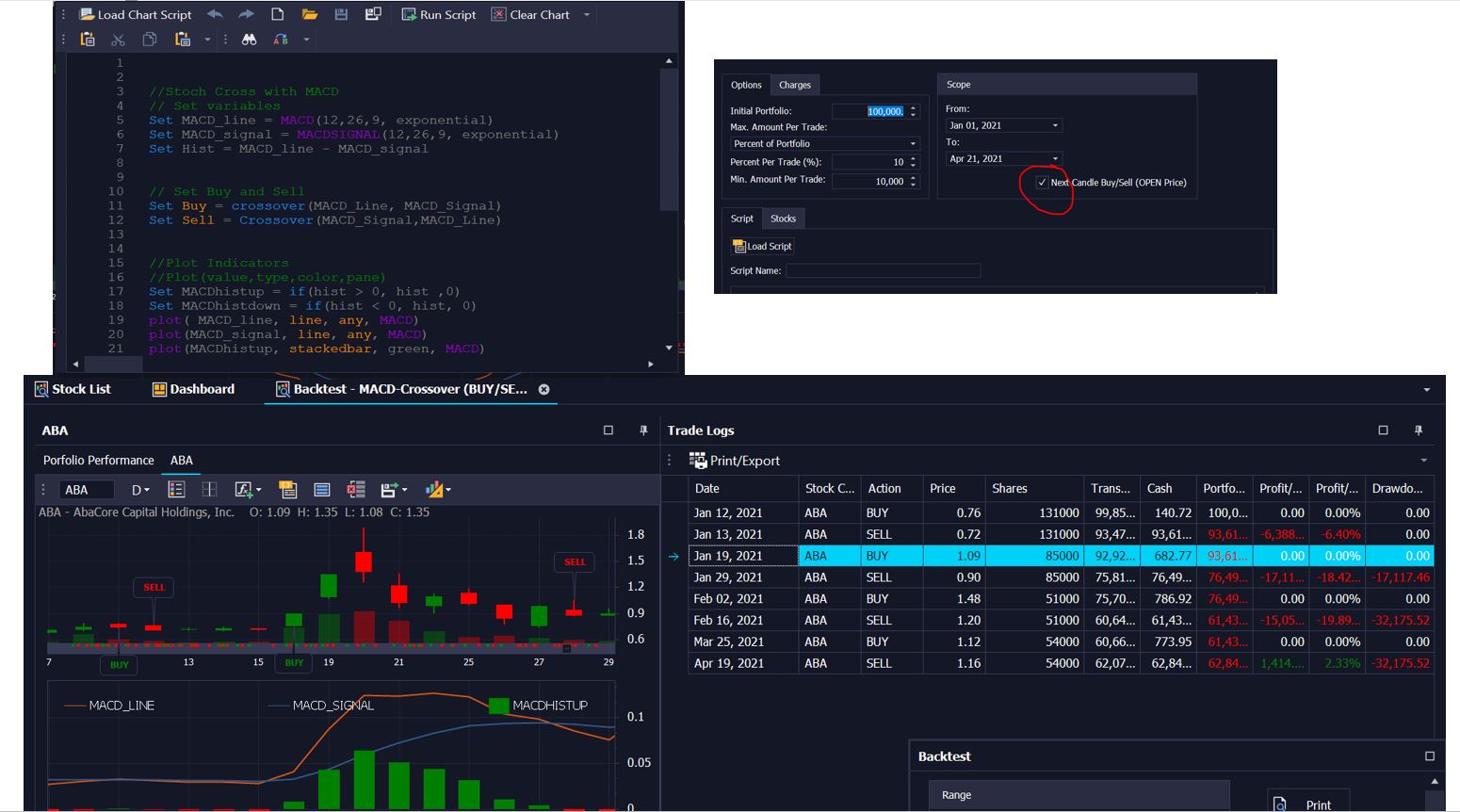
Task: Click the Script Name input field
Action: 883,271
